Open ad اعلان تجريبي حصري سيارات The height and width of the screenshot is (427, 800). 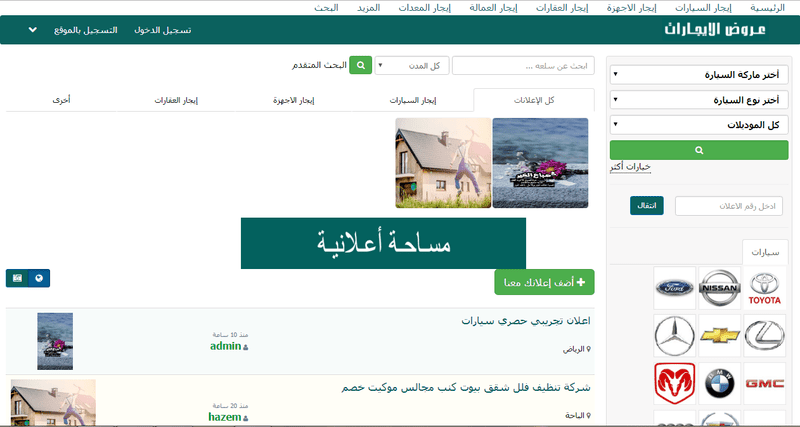(526, 321)
